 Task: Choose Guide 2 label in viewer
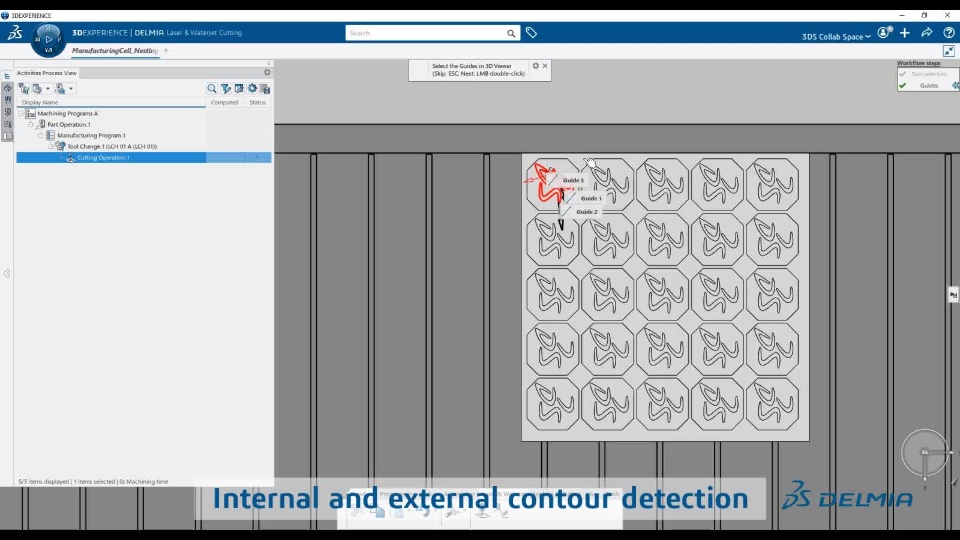click(x=587, y=212)
